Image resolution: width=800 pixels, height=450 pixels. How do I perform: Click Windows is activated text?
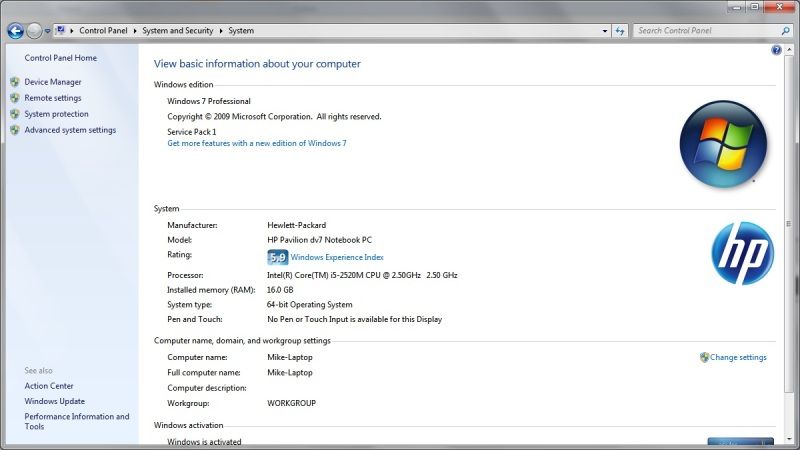204,442
